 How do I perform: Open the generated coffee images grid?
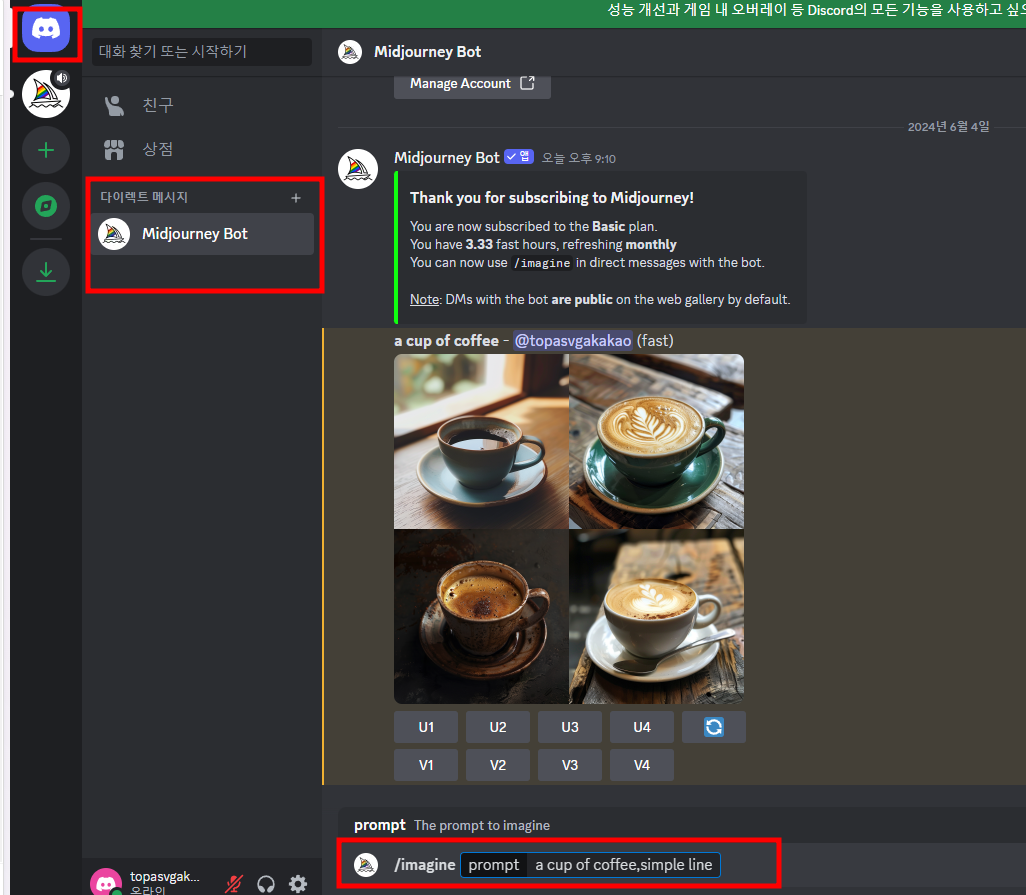(569, 529)
